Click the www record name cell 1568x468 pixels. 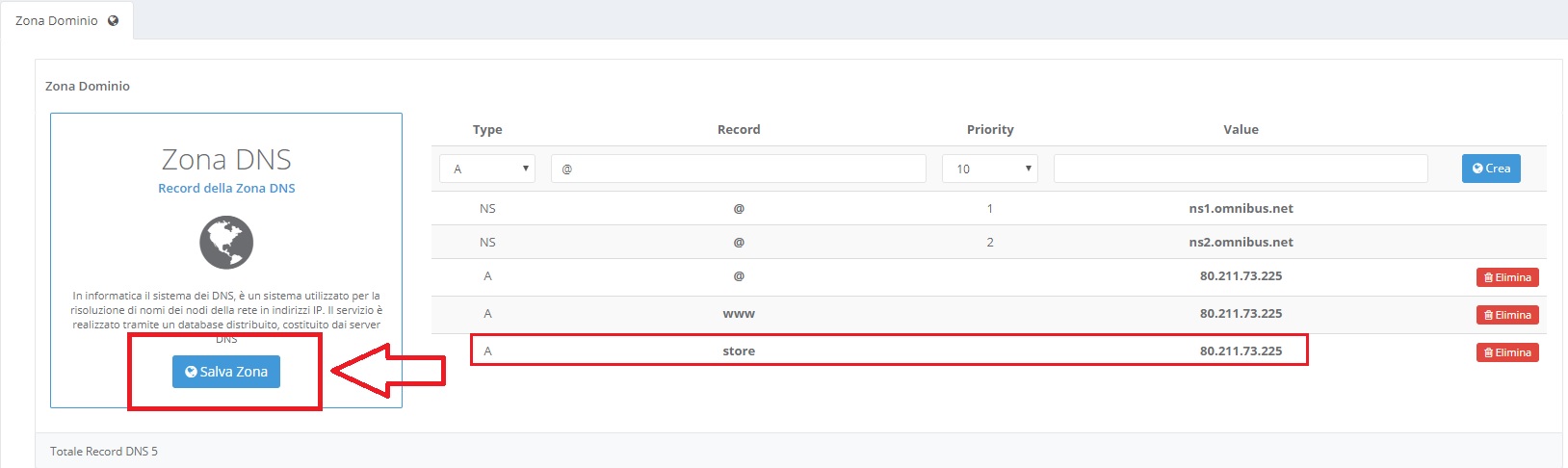739,314
